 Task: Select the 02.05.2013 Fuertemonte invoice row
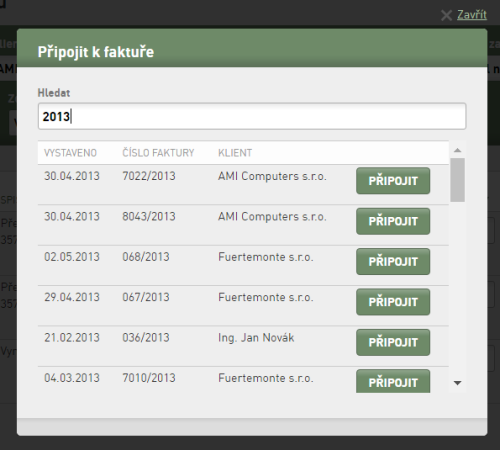point(243,265)
